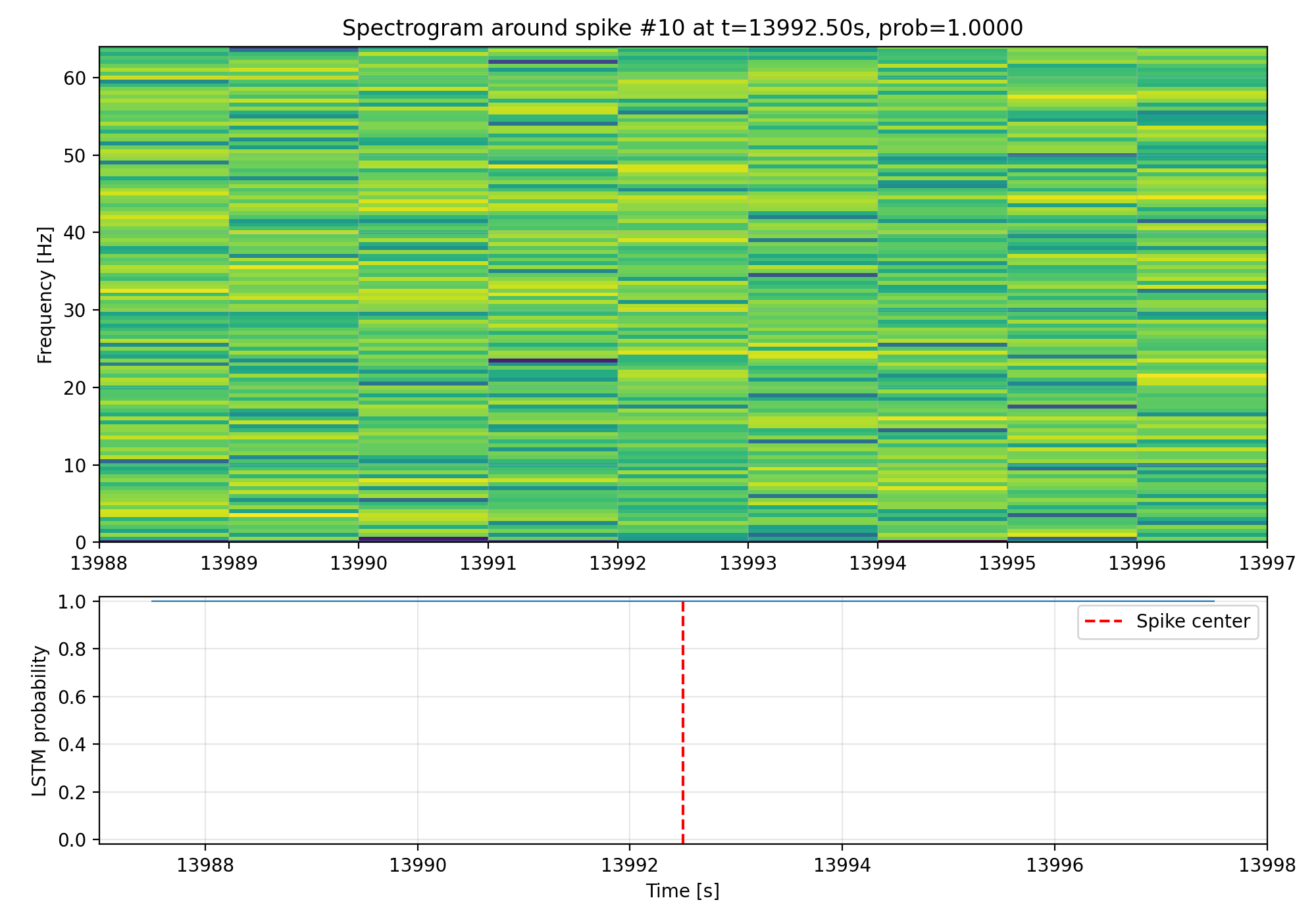Click the 30 Hz frequency tick label
Viewport: 1316px width, 921px height.
tap(74, 311)
